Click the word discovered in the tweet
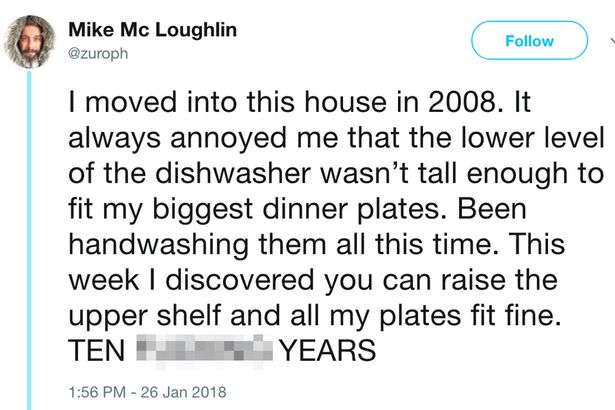Screen dimensions: 615x410 (240, 280)
